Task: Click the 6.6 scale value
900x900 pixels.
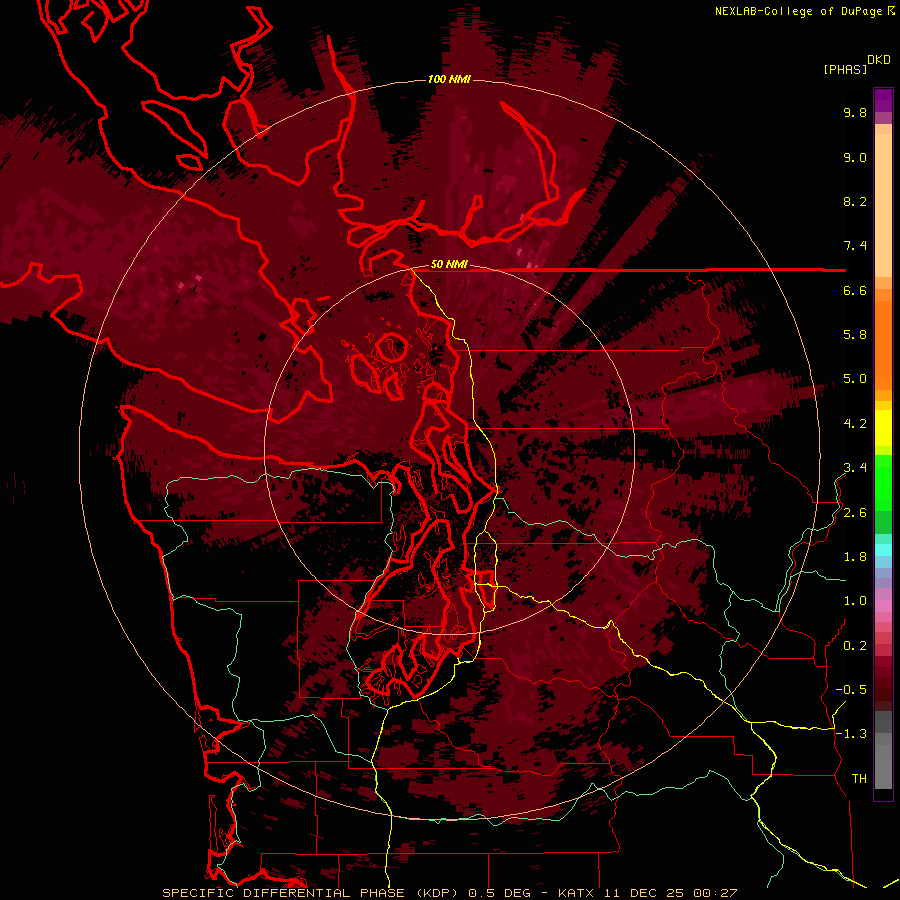Action: tap(855, 290)
